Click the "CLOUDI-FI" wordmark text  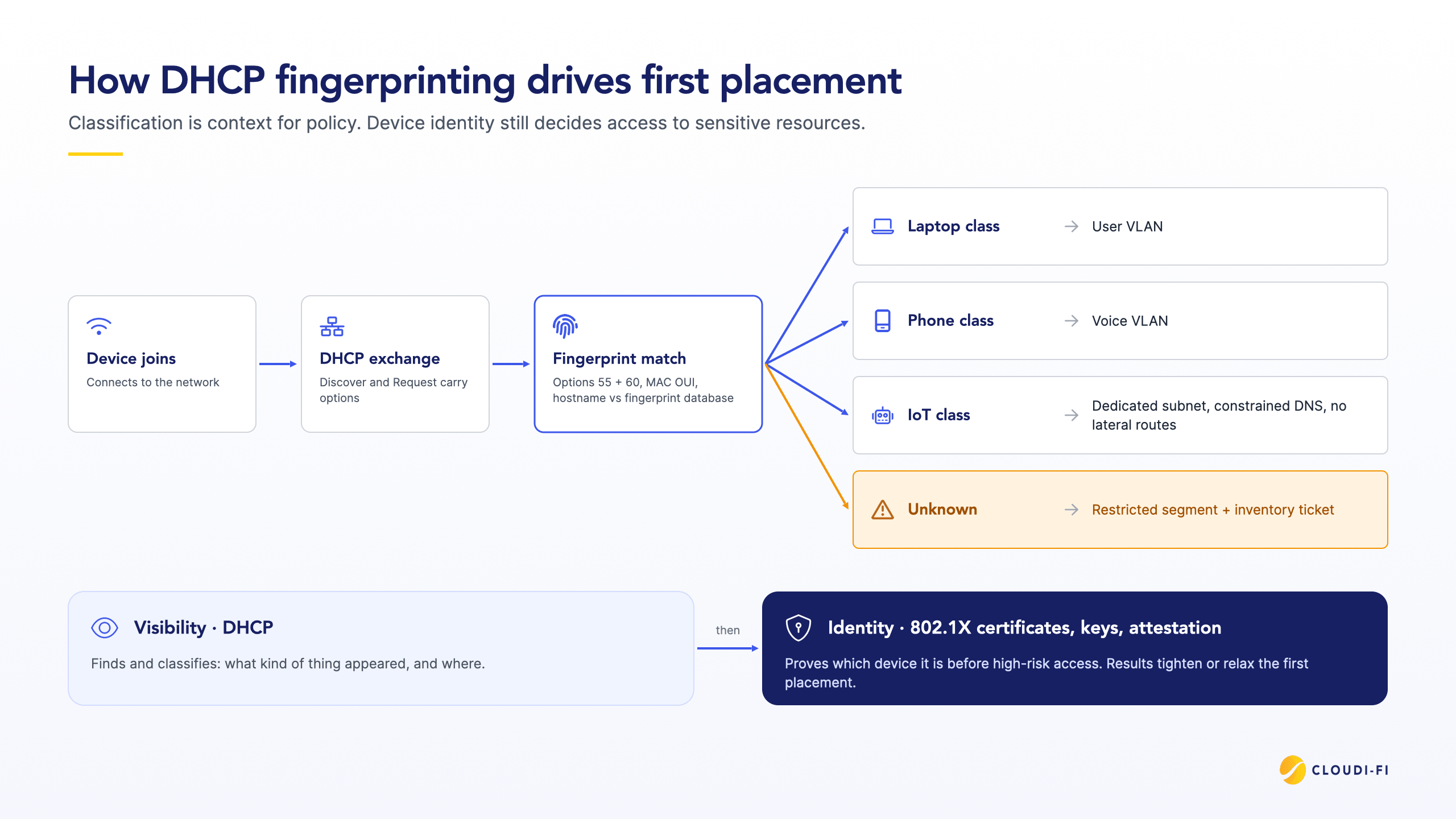(x=1350, y=770)
